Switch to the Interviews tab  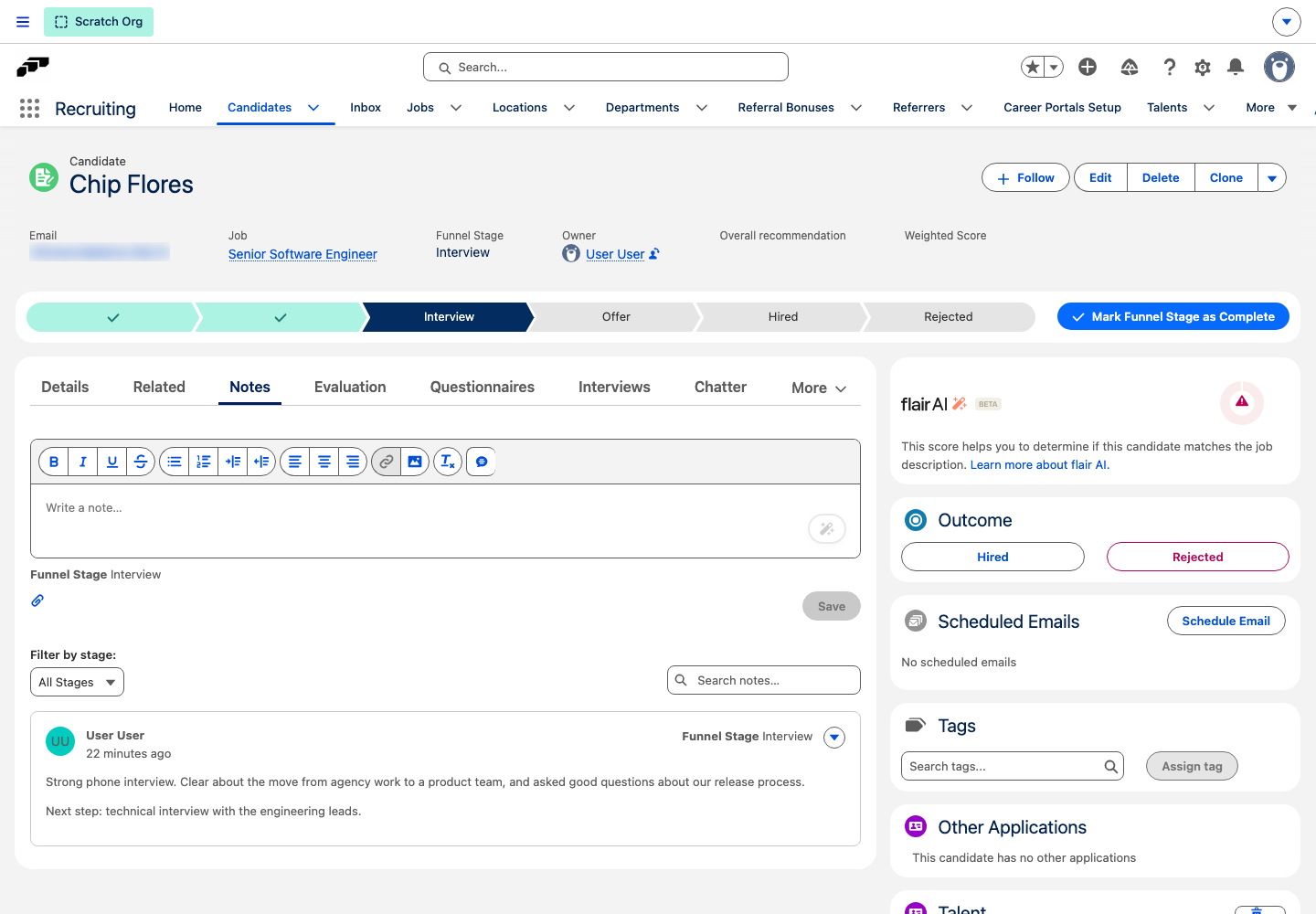point(614,388)
